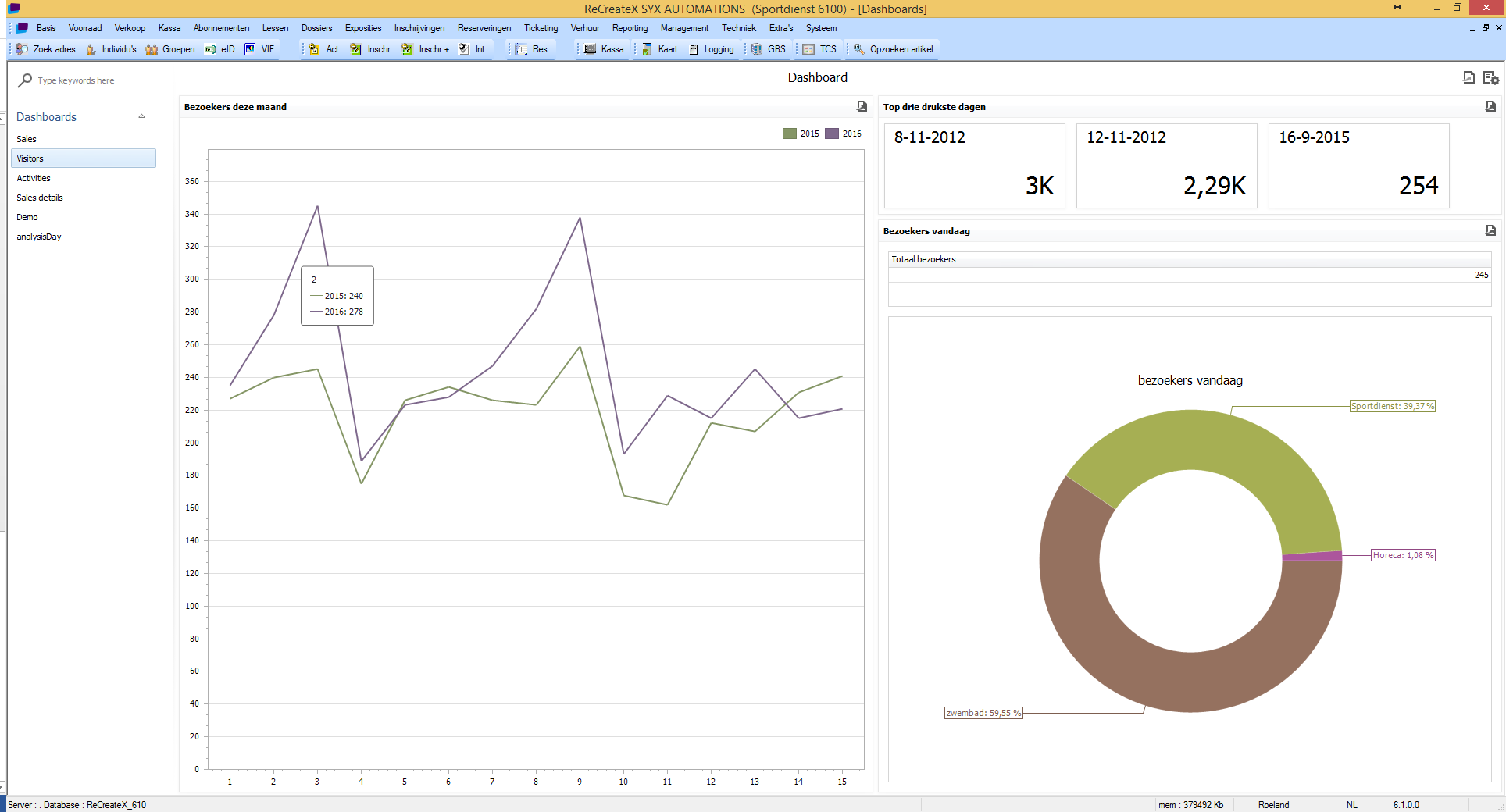
Task: Export the Bezoekers deze maand panel
Action: [862, 106]
